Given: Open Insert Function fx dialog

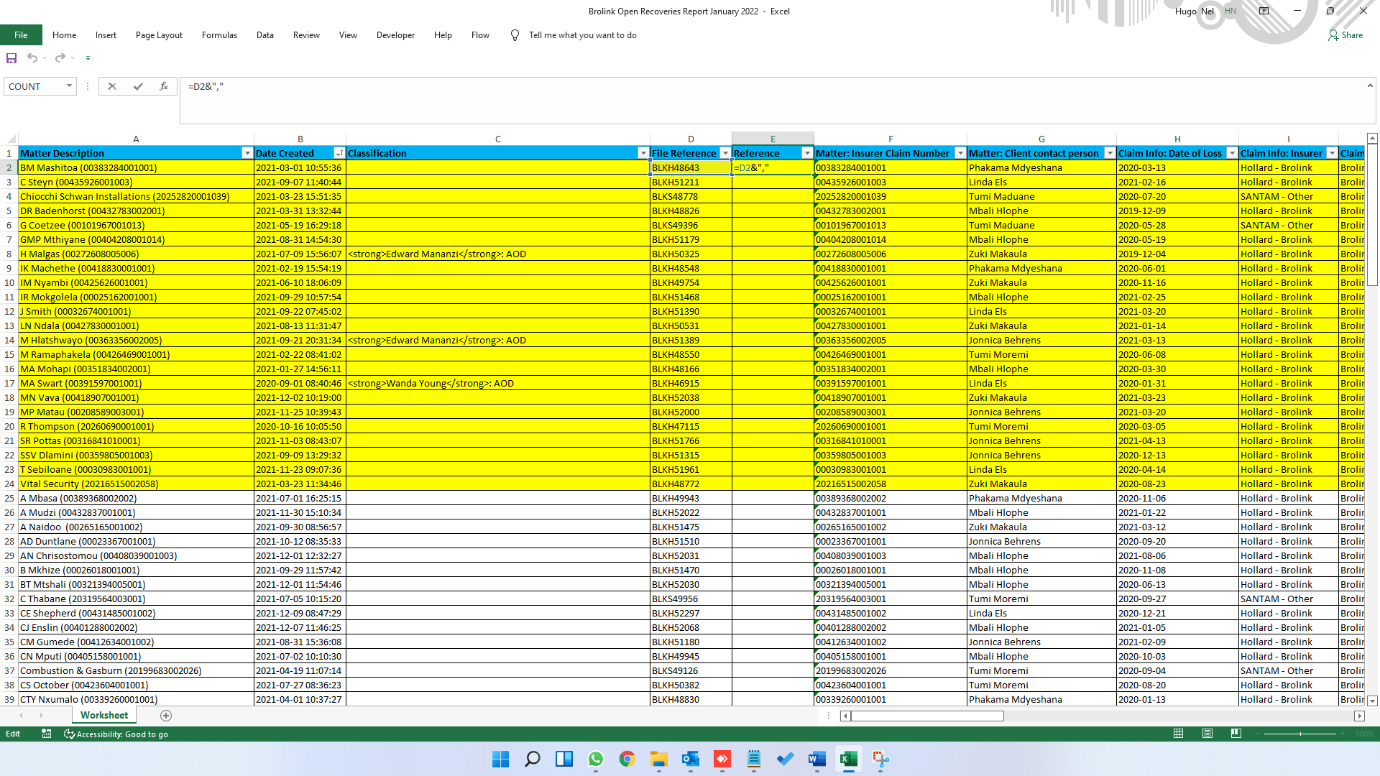Looking at the screenshot, I should pyautogui.click(x=164, y=87).
